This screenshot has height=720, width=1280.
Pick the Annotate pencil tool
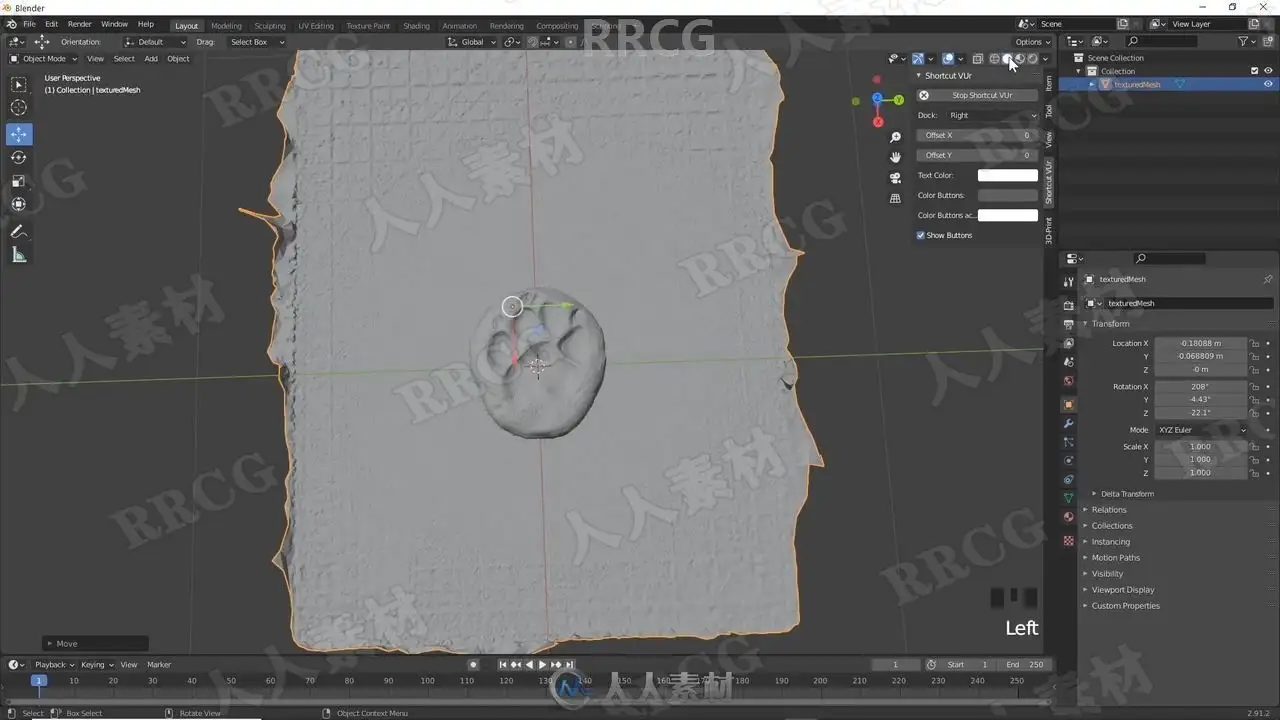pyautogui.click(x=19, y=231)
